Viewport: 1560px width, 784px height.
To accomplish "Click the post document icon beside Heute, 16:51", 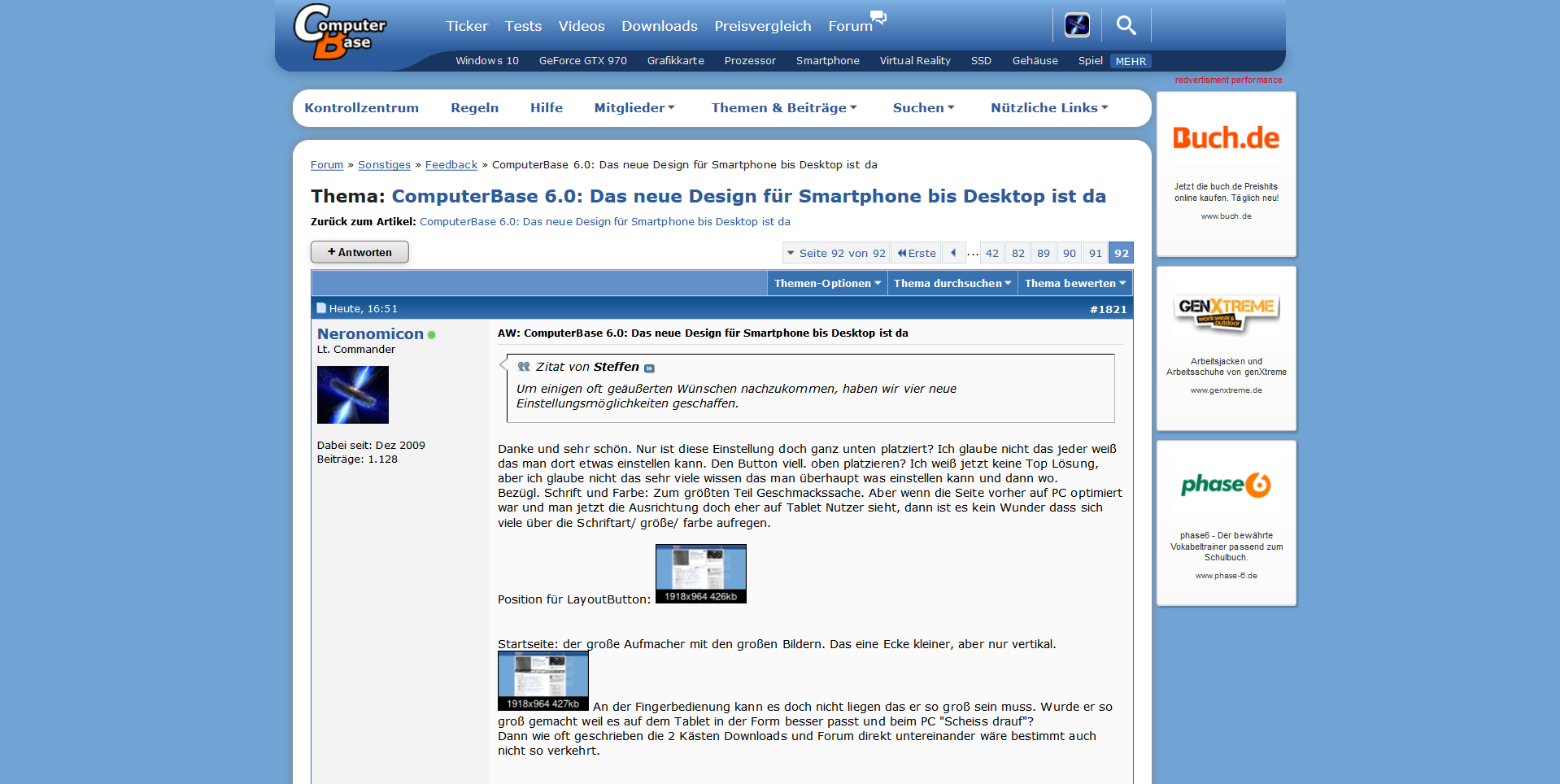I will pos(321,308).
